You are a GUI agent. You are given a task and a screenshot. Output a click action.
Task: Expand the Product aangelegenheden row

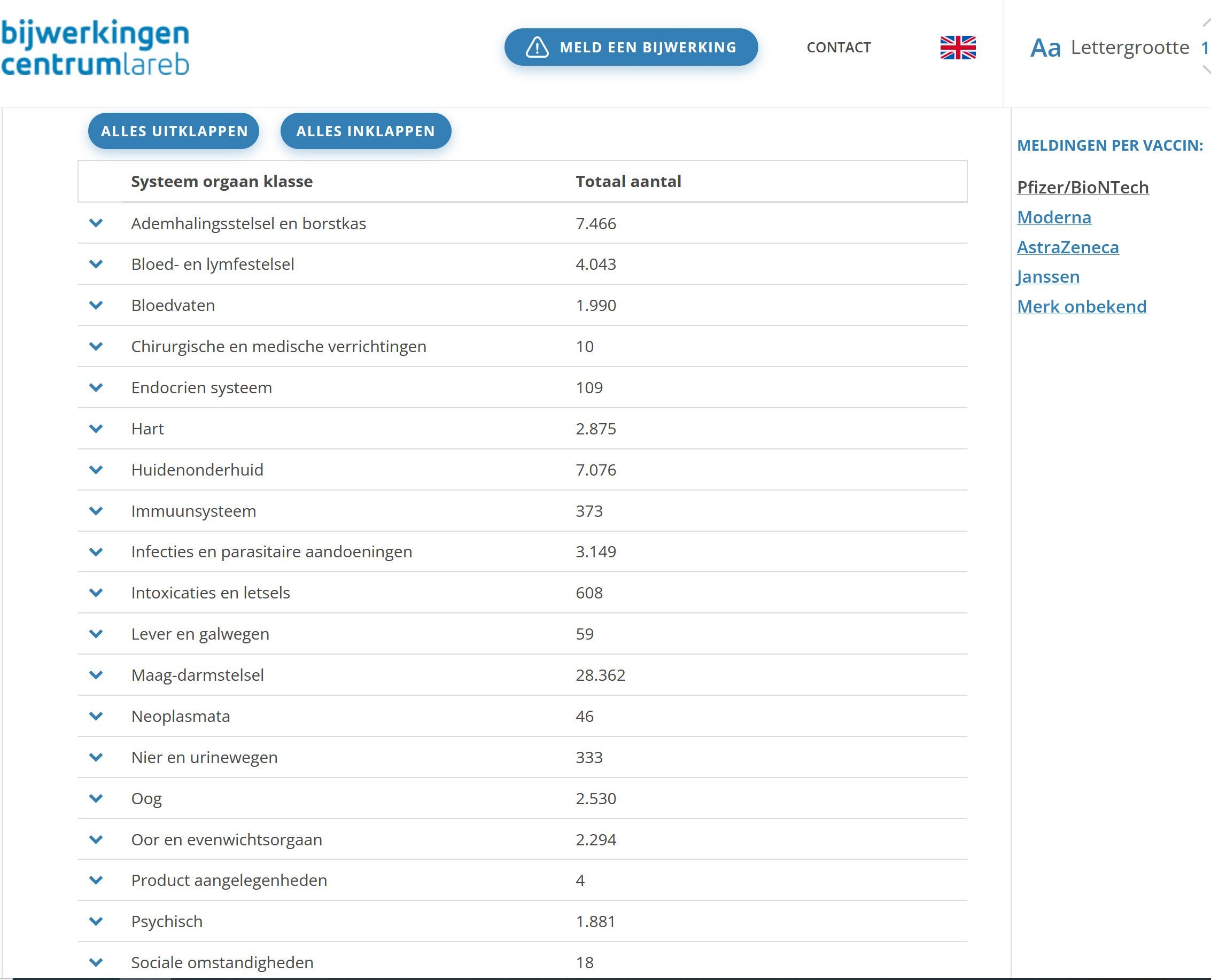[x=96, y=880]
